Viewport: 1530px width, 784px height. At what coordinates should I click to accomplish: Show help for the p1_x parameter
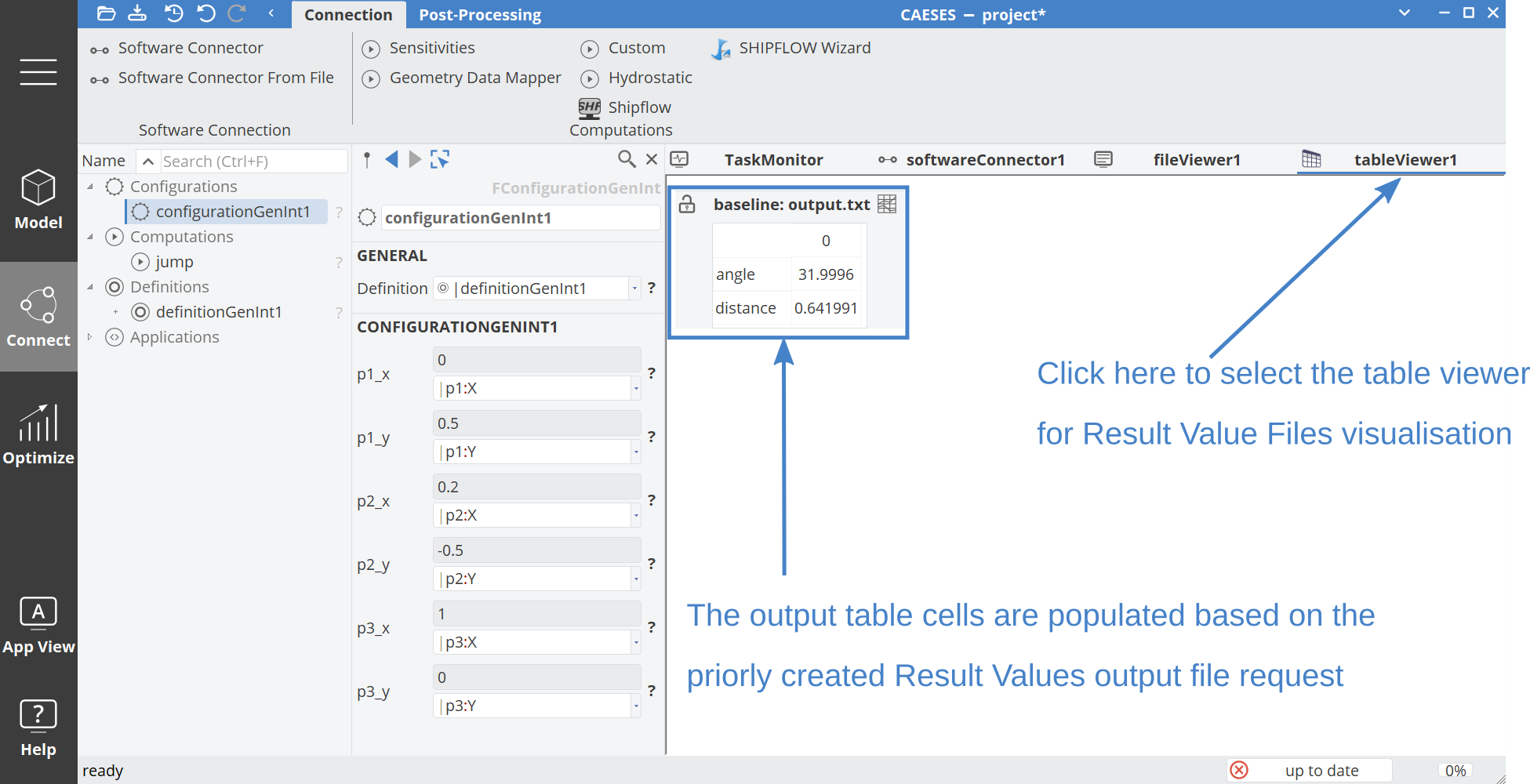(651, 373)
